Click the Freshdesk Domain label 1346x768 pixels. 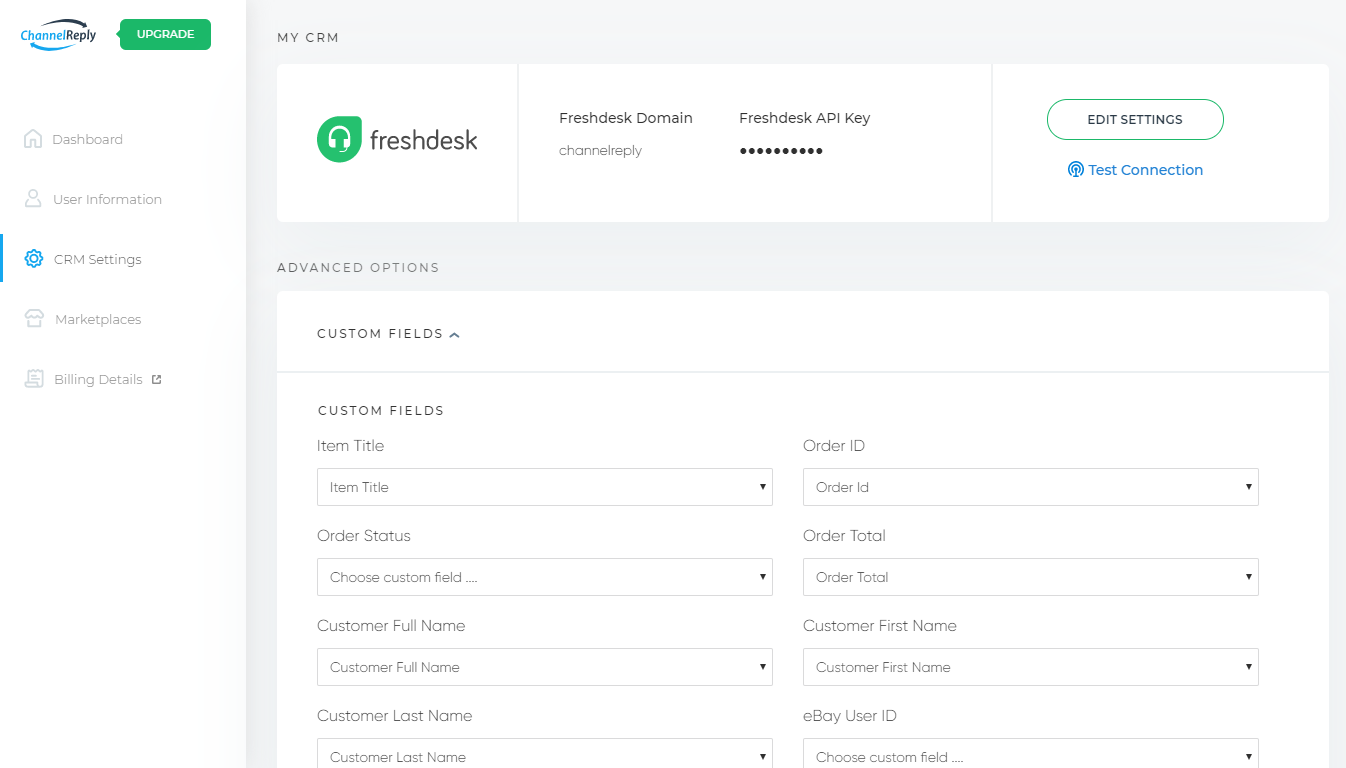[626, 118]
